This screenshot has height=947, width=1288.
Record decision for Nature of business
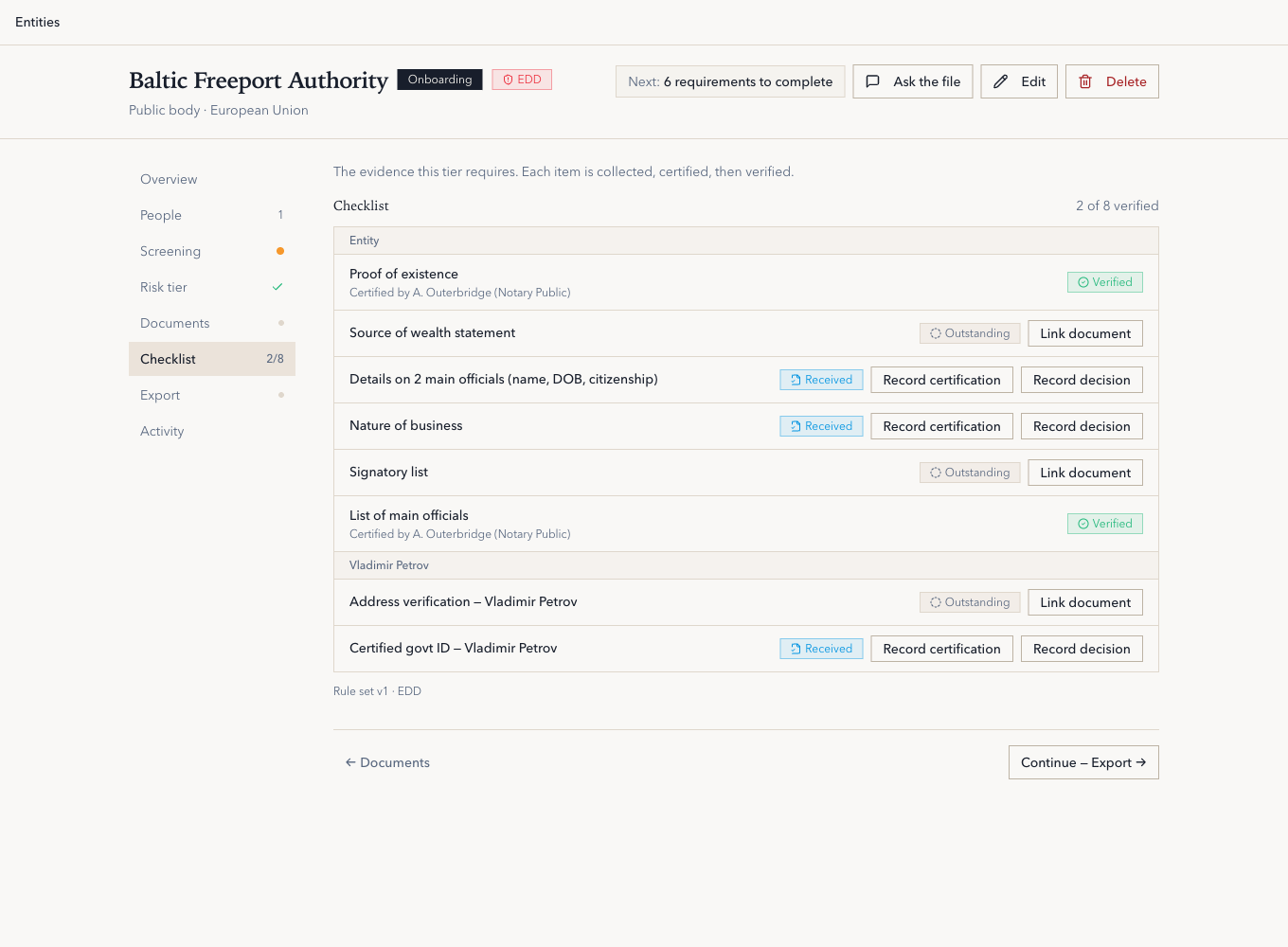pyautogui.click(x=1082, y=426)
